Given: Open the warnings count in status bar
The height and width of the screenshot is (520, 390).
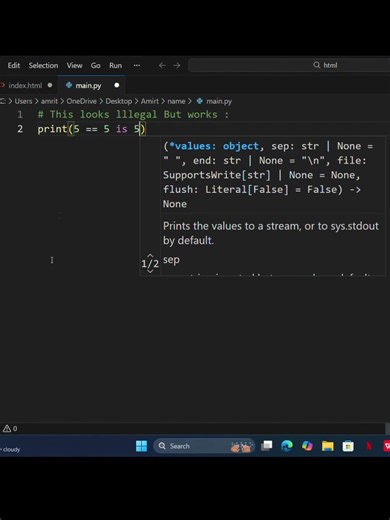Looking at the screenshot, I should pyautogui.click(x=10, y=429).
